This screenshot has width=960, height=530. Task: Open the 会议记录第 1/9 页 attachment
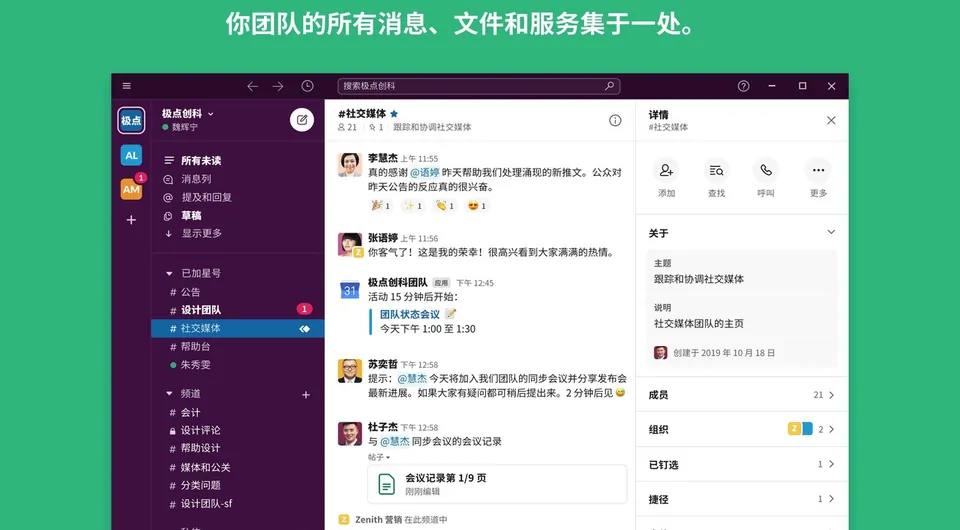click(x=497, y=483)
